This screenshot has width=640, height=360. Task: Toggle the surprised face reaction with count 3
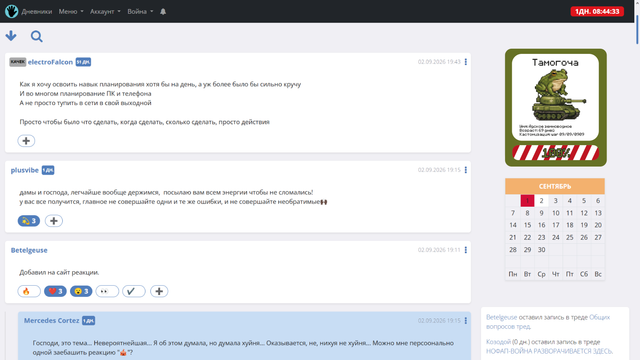pos(81,291)
